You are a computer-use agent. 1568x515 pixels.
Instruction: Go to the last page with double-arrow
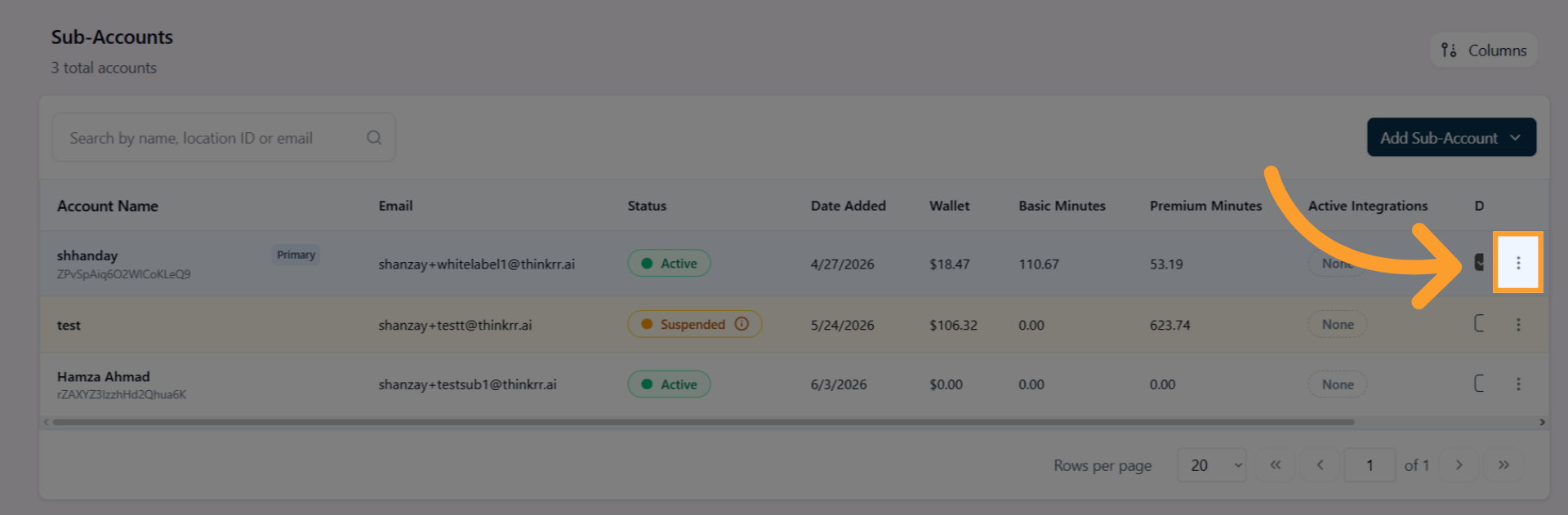(1503, 465)
